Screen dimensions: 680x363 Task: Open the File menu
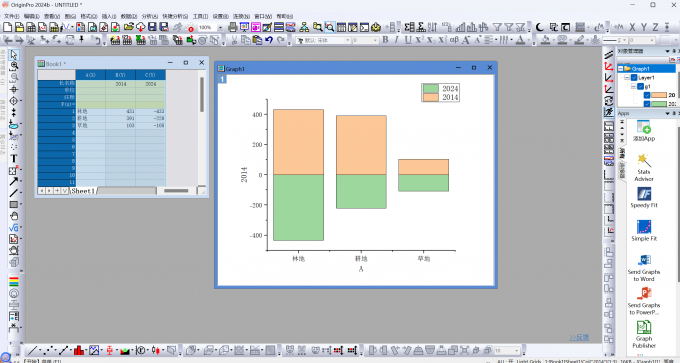tap(11, 16)
